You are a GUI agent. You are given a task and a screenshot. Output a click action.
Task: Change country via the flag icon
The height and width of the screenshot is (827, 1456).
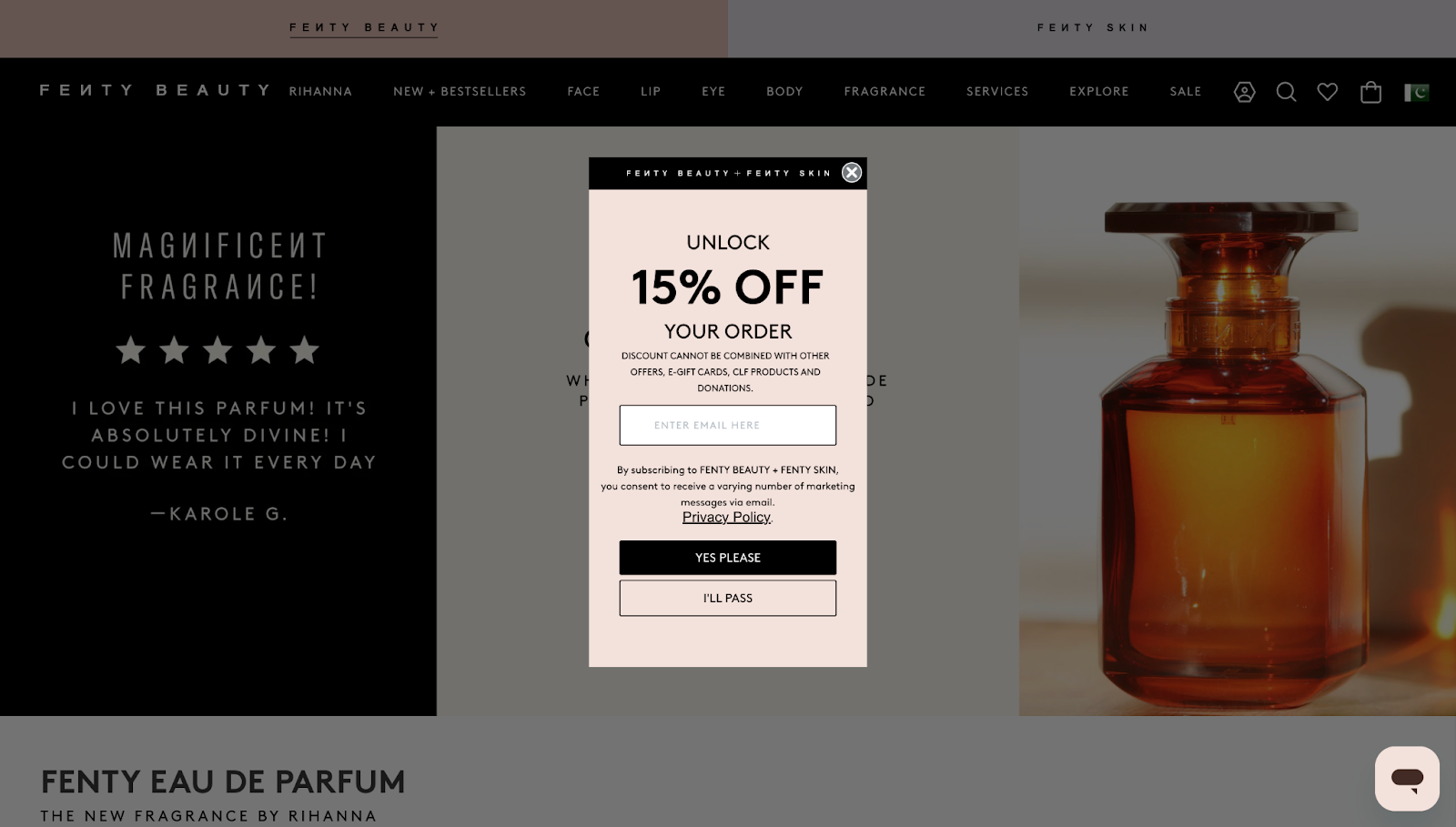[1416, 92]
